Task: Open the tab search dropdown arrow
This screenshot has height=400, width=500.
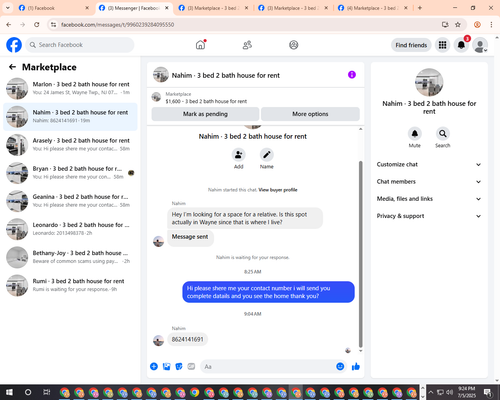Action: point(7,8)
